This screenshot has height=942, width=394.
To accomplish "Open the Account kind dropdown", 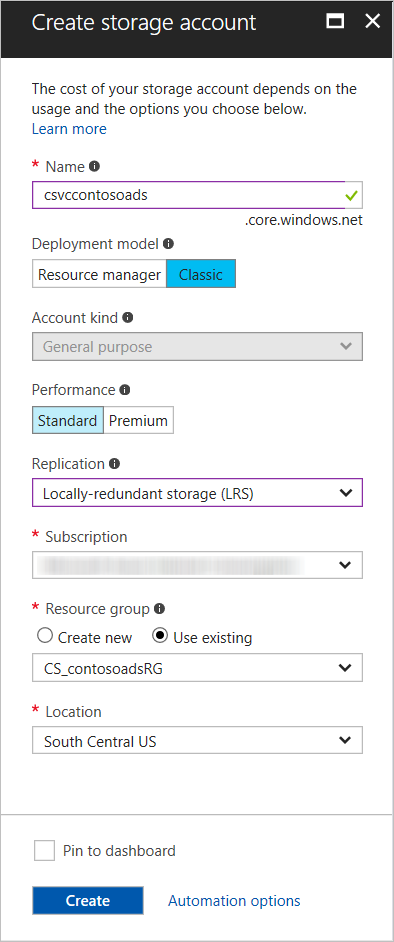I will pos(197,347).
